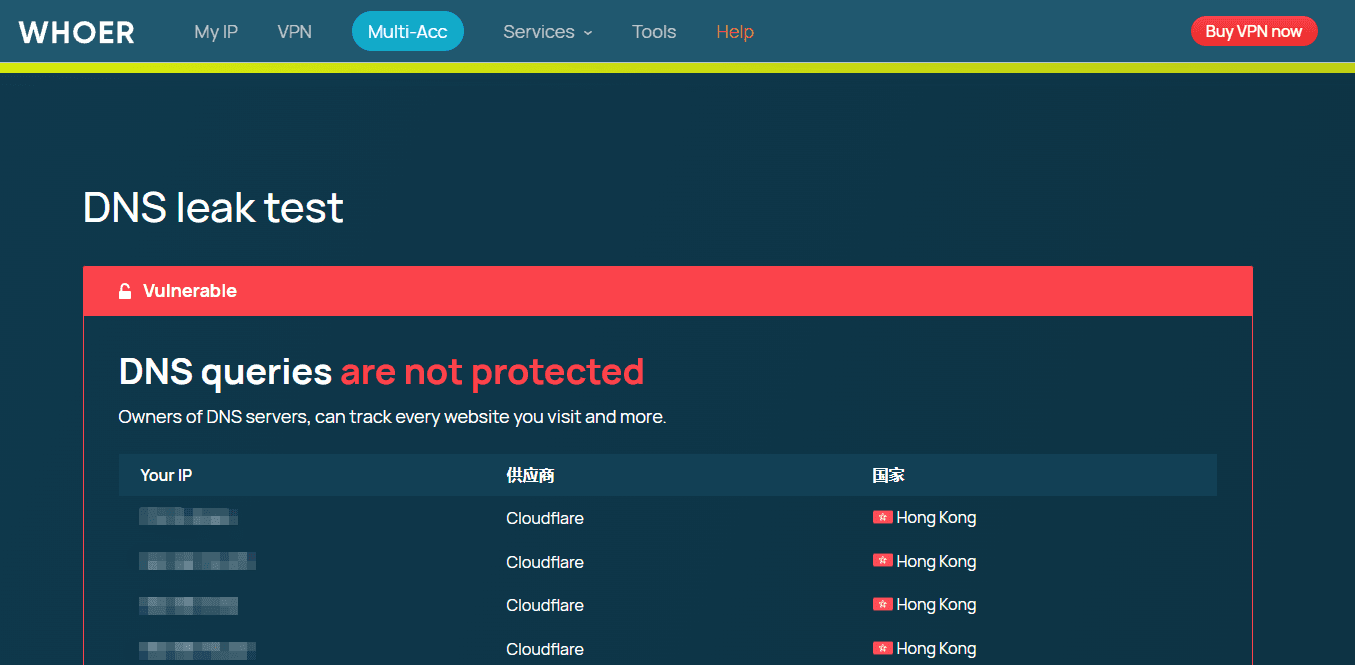Click Cloudflare provider in the second row
1355x665 pixels.
point(545,562)
